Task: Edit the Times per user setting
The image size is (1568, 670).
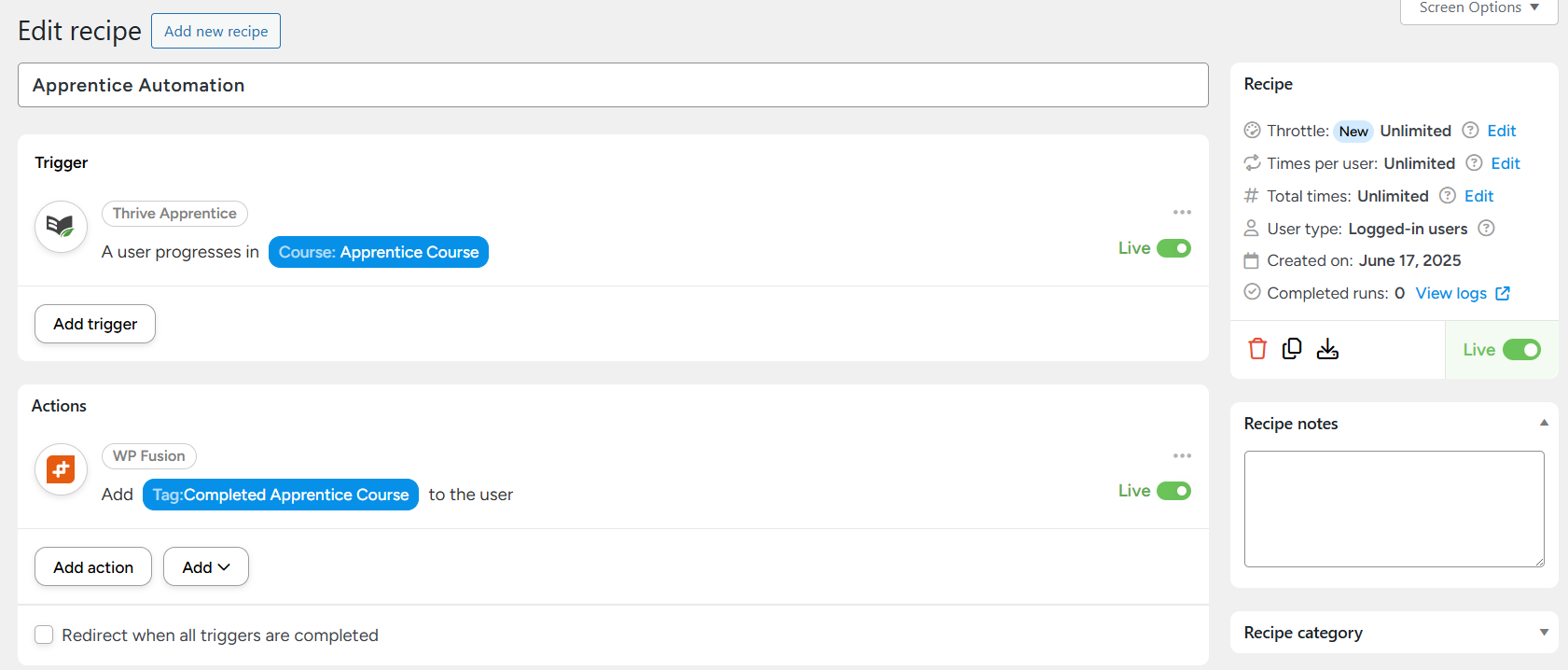Action: pyautogui.click(x=1505, y=163)
